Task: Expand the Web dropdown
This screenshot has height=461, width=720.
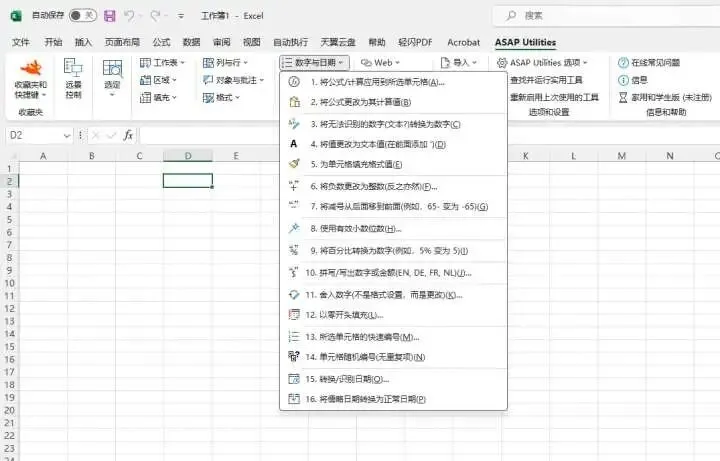Action: (x=380, y=62)
